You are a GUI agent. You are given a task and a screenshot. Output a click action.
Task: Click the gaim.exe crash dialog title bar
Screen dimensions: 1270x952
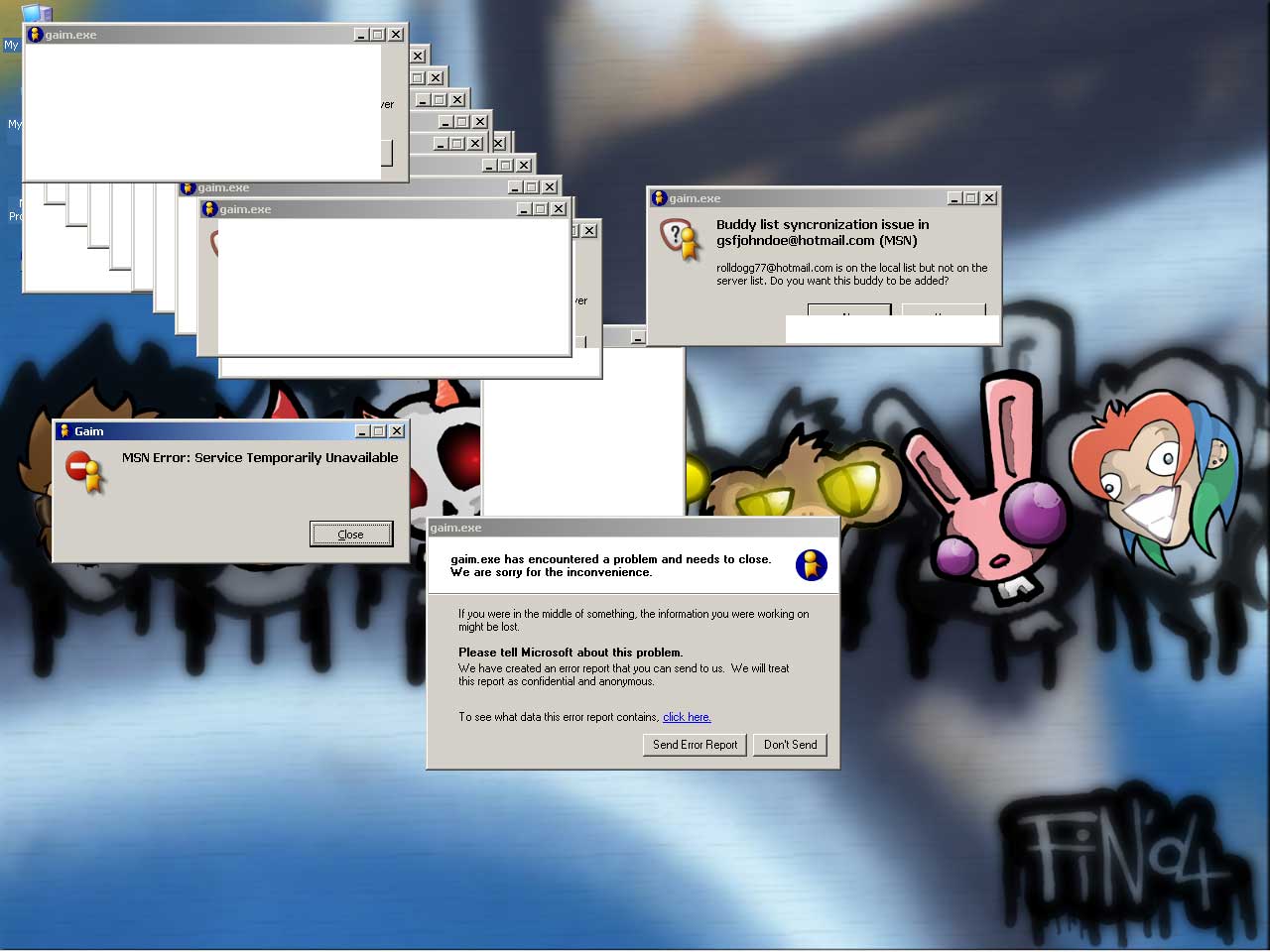coord(633,528)
